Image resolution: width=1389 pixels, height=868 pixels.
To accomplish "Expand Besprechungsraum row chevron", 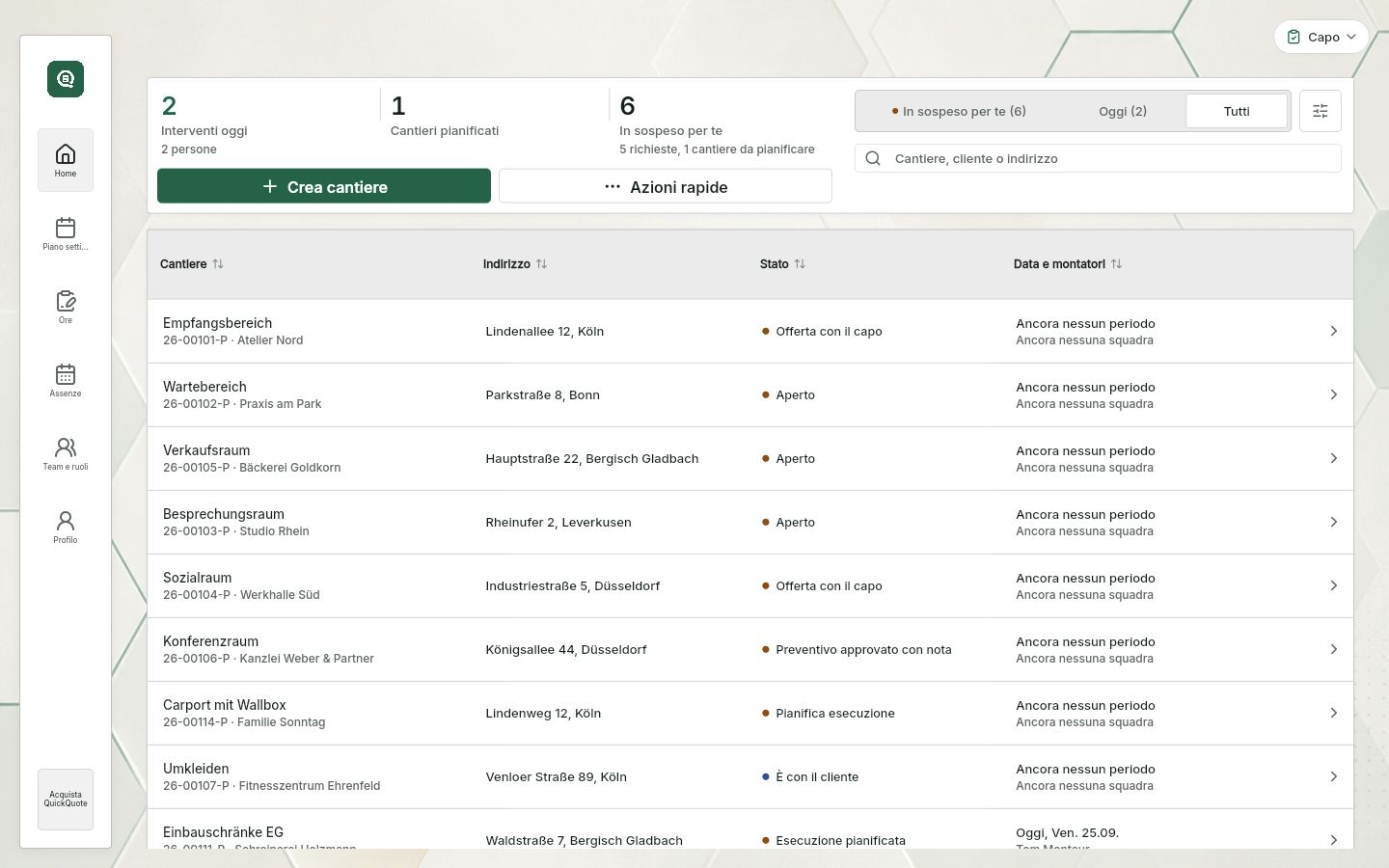I will pos(1334,522).
